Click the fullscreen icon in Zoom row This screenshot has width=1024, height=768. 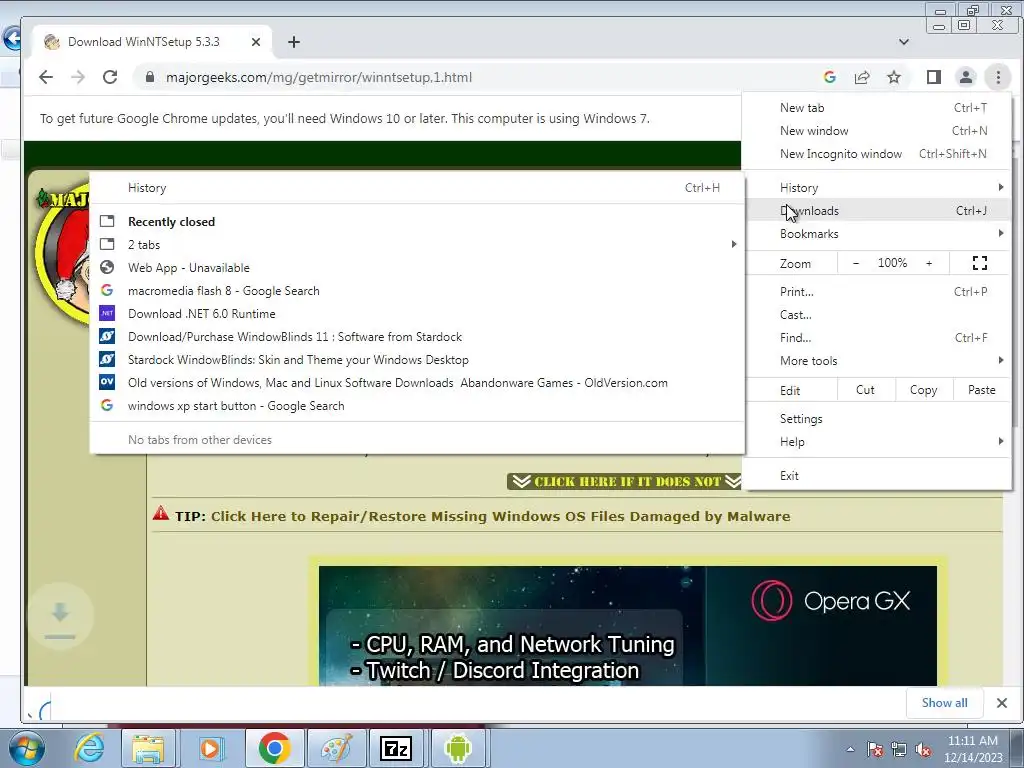980,263
